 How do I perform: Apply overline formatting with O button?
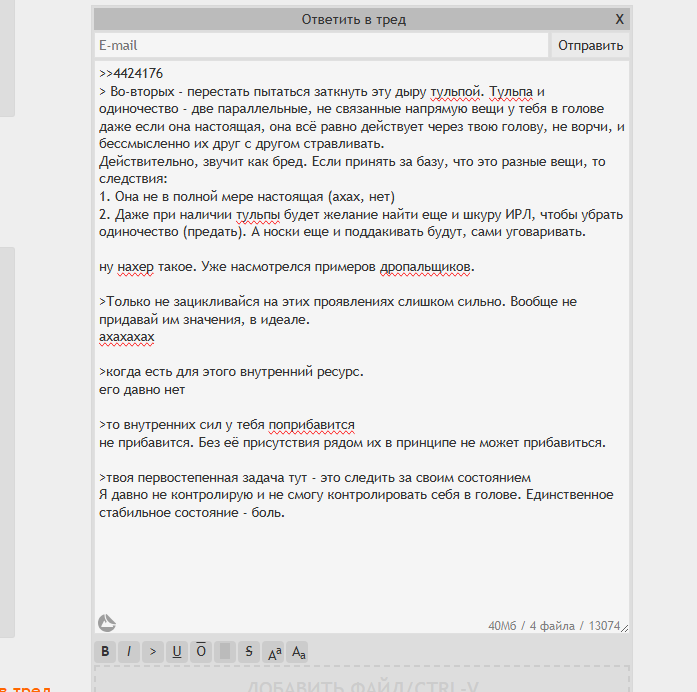click(201, 652)
